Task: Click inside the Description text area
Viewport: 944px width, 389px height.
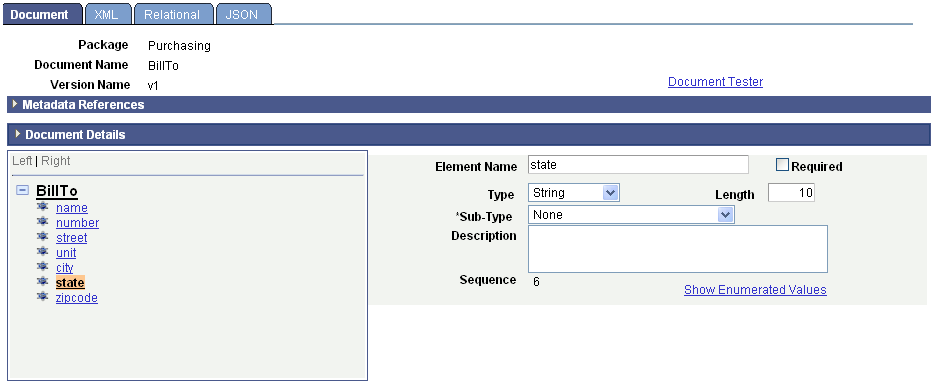Action: [x=678, y=249]
